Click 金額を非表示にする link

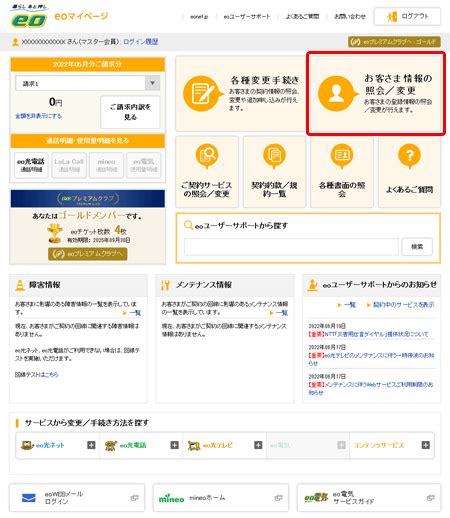(38, 116)
